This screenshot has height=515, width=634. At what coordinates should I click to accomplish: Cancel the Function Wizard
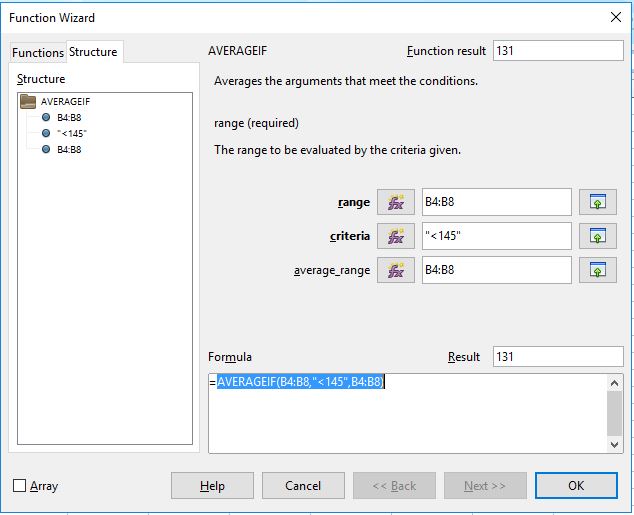click(303, 485)
